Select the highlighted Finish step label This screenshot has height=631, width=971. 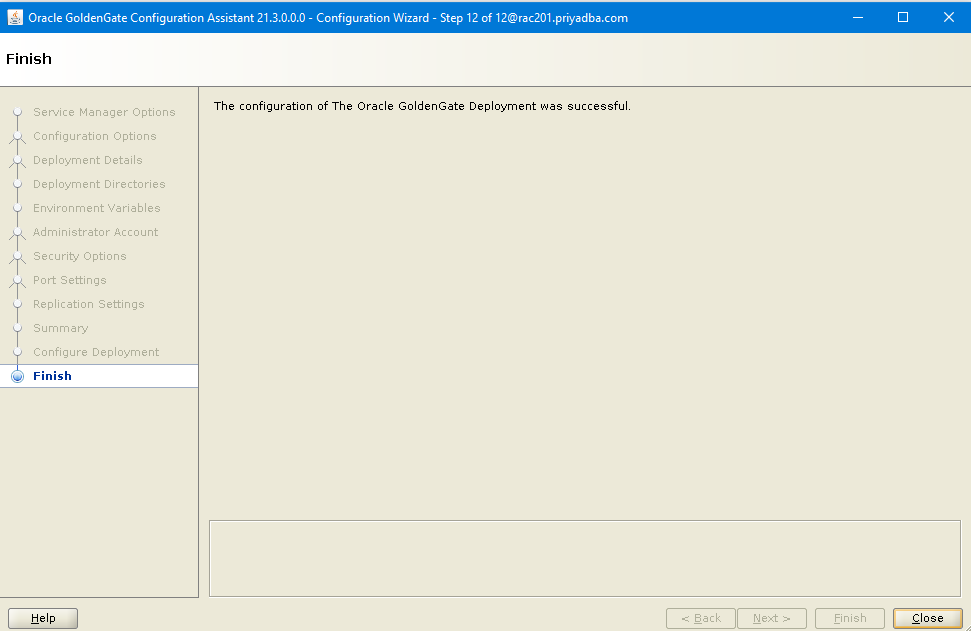pyautogui.click(x=52, y=376)
